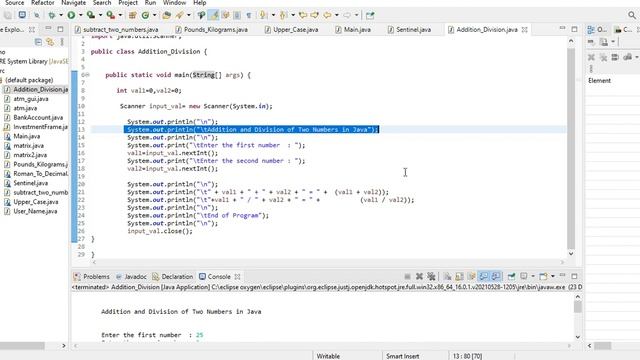
Task: Switch to the Declaration tab
Action: 173,277
